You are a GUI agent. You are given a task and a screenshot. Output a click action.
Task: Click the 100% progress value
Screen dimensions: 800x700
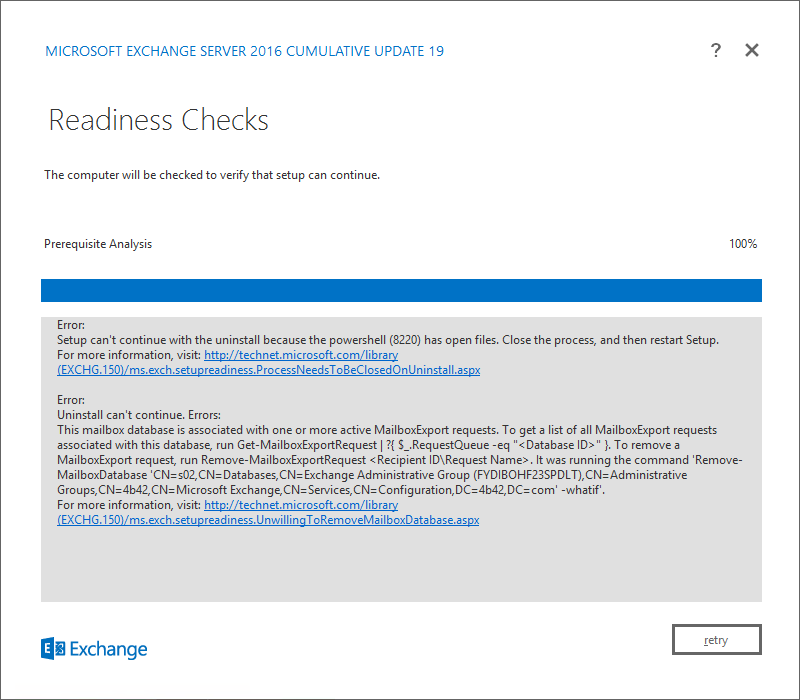(x=742, y=244)
